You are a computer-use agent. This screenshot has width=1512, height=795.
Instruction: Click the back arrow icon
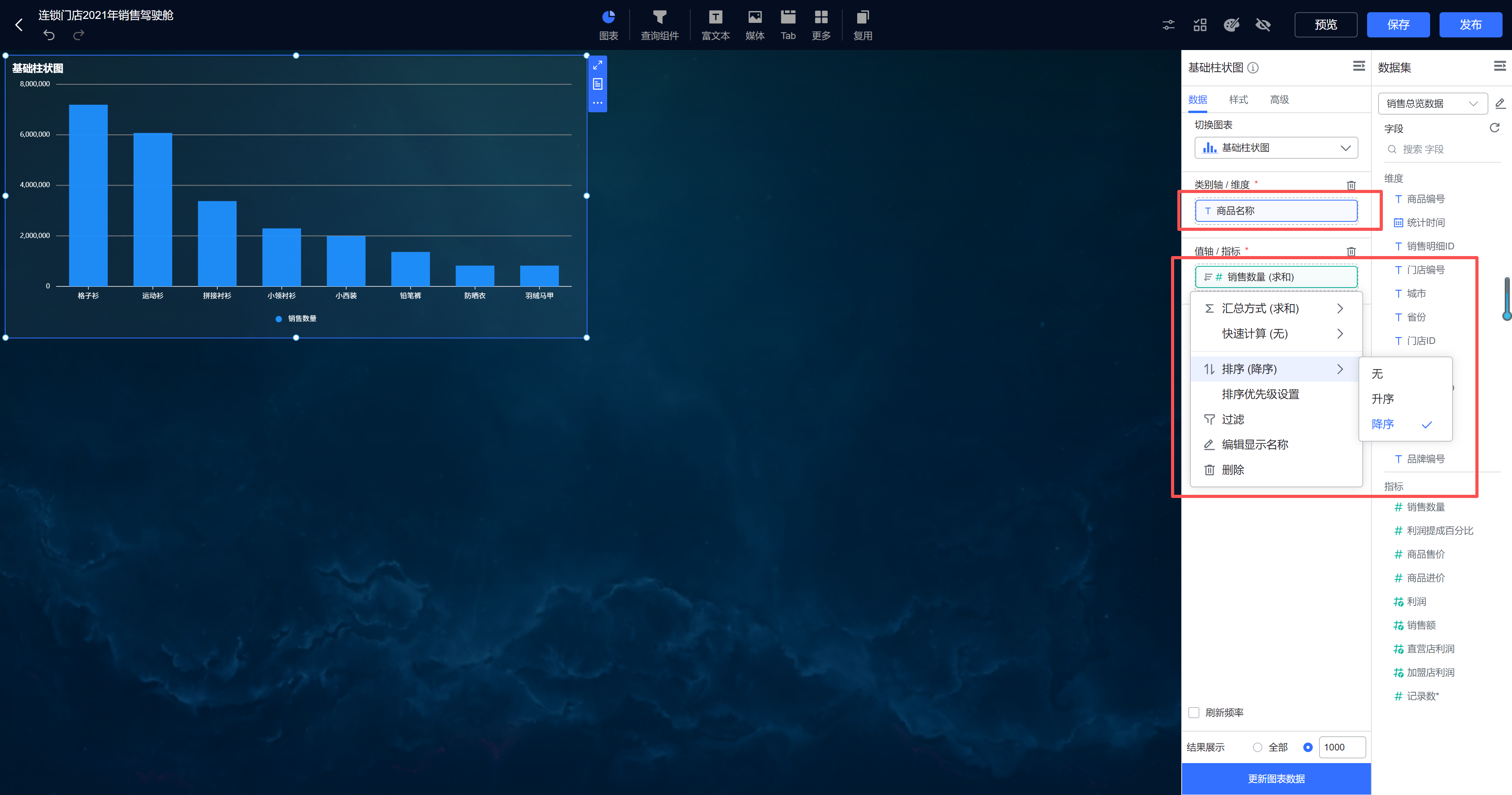click(19, 25)
